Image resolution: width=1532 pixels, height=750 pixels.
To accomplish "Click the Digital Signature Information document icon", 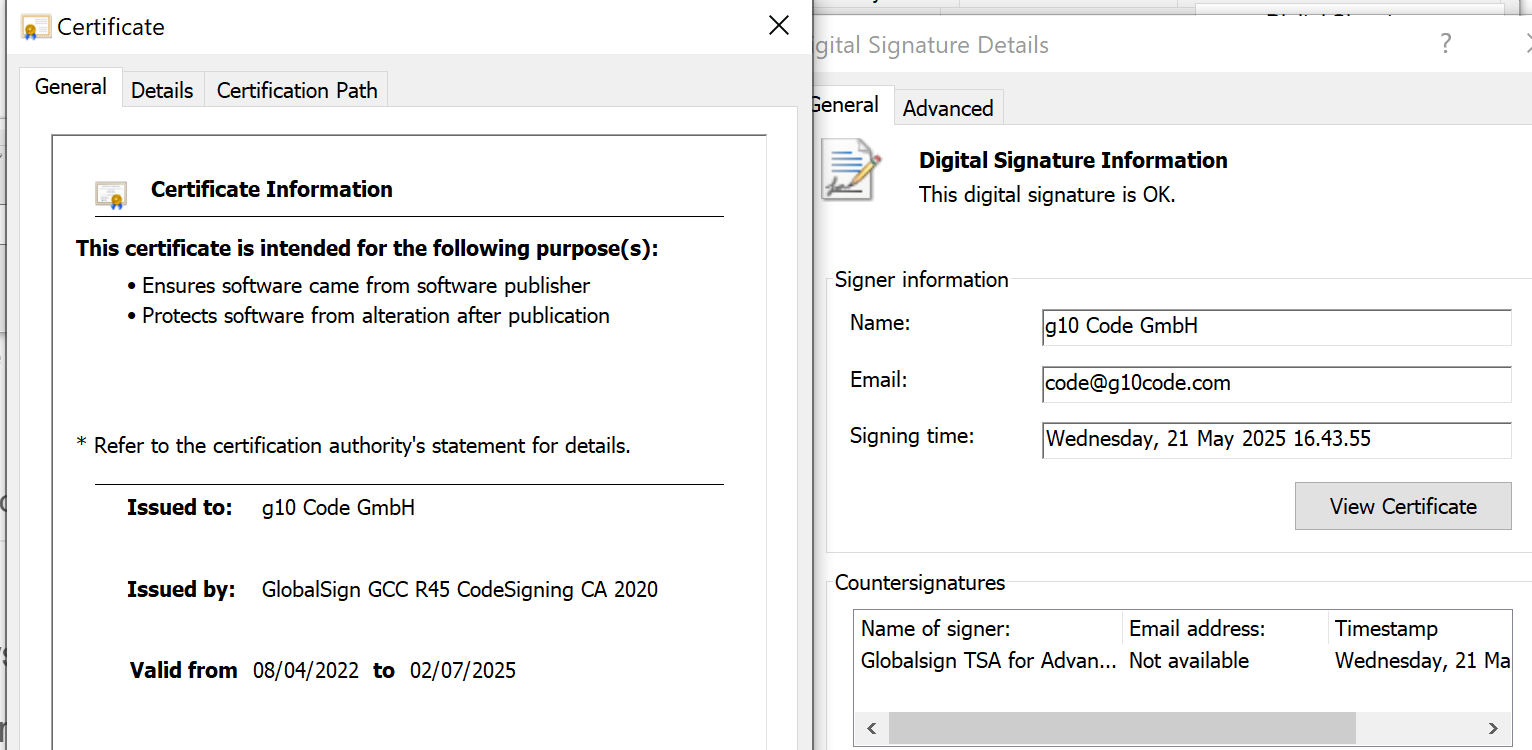I will [x=851, y=170].
